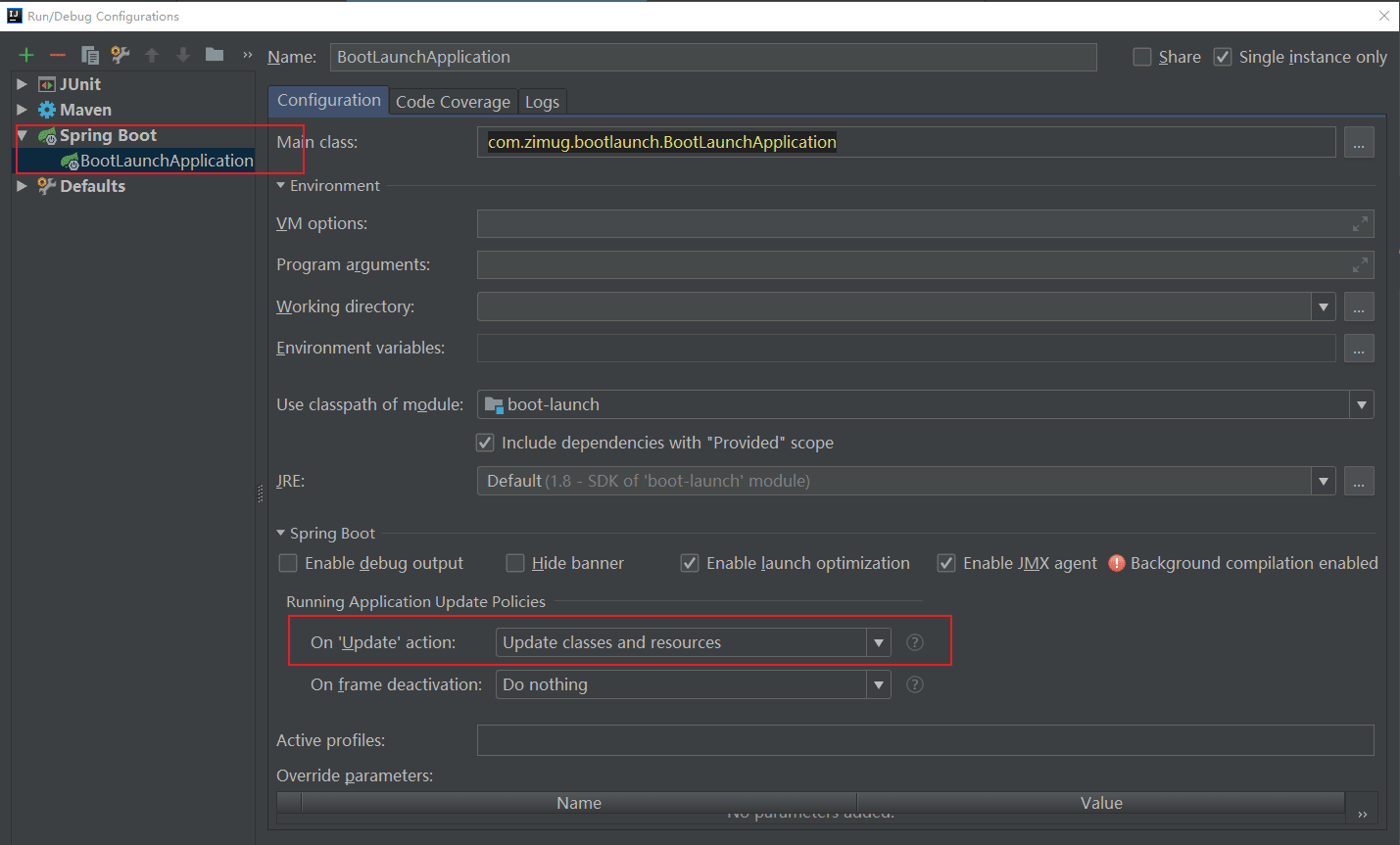The width and height of the screenshot is (1400, 845).
Task: Check the Hide banner option
Action: tap(515, 563)
